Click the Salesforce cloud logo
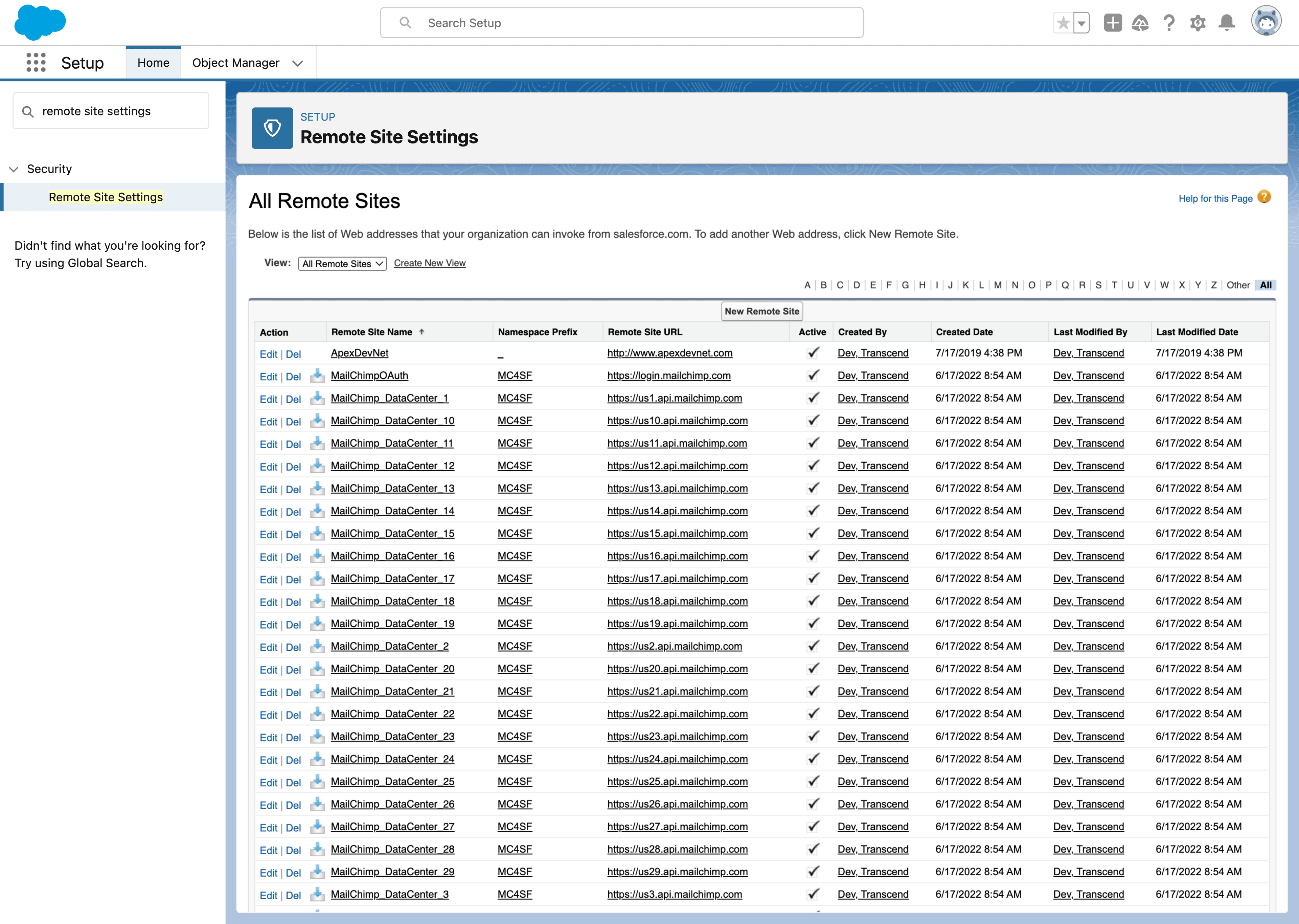Screen dimensions: 1299x924 point(39,22)
